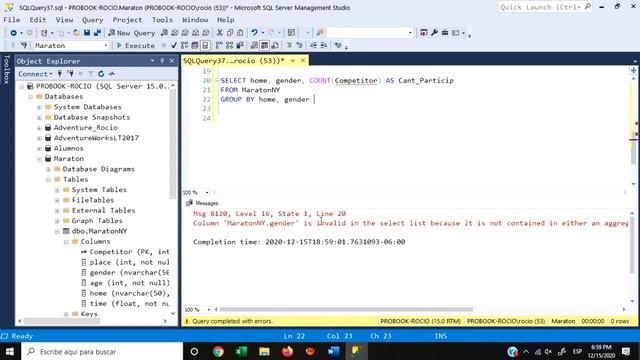Expand the Keys folder node
Image resolution: width=640 pixels, height=360 pixels.
pyautogui.click(x=66, y=314)
